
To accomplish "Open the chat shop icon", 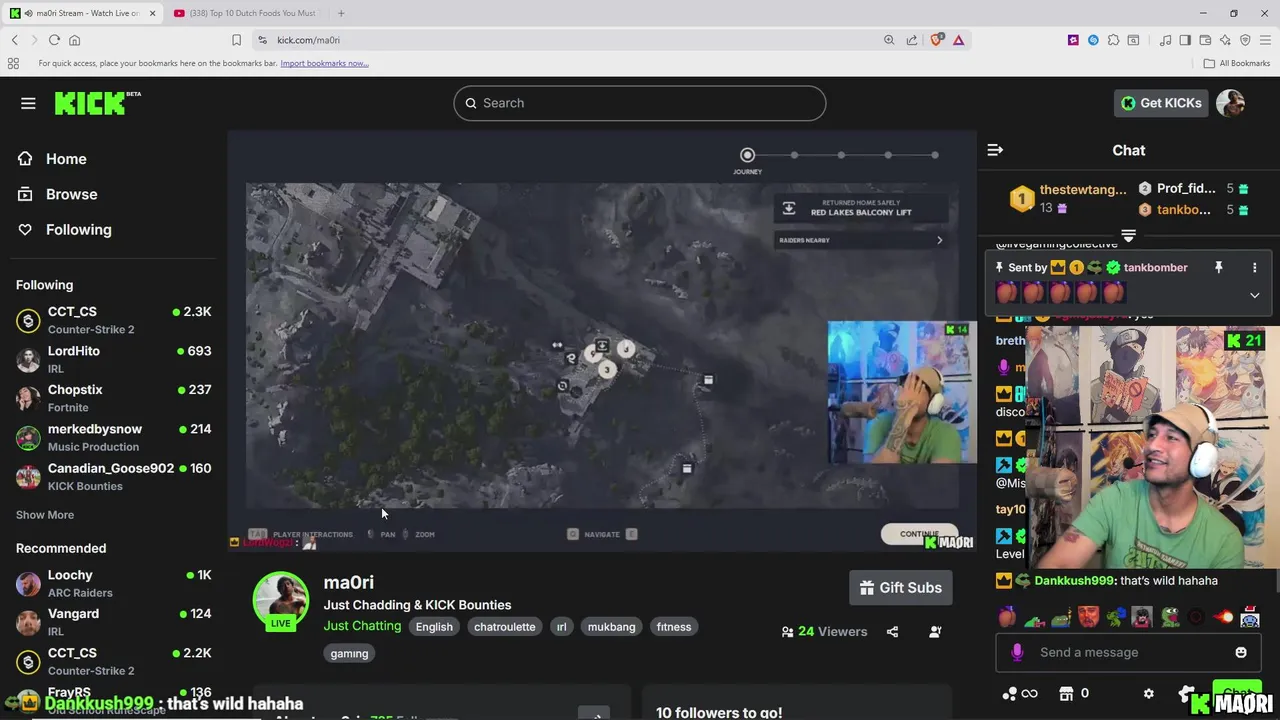I will pos(1066,693).
